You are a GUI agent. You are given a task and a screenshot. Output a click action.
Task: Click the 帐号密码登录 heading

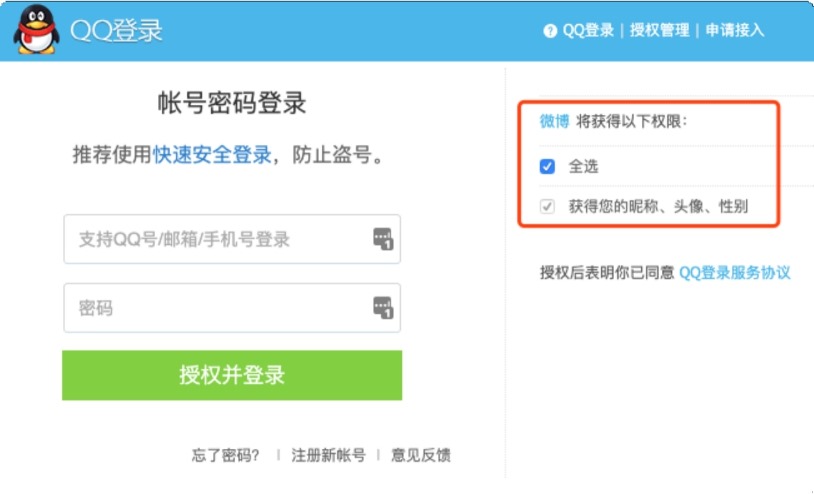pyautogui.click(x=232, y=103)
